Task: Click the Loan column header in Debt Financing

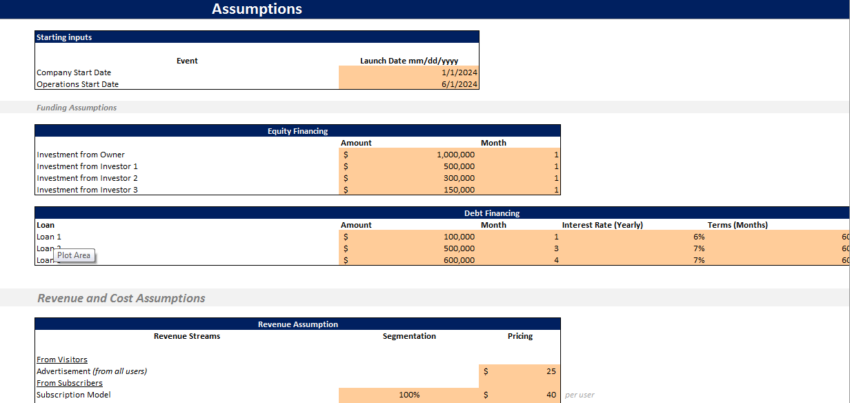Action: tap(46, 225)
